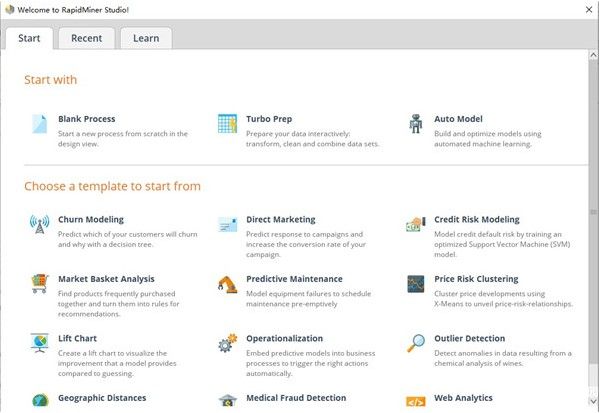Choose the Geographic Distances template title

(x=102, y=398)
